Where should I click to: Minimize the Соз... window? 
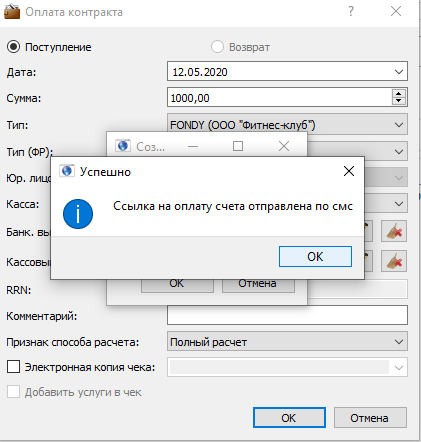point(193,146)
